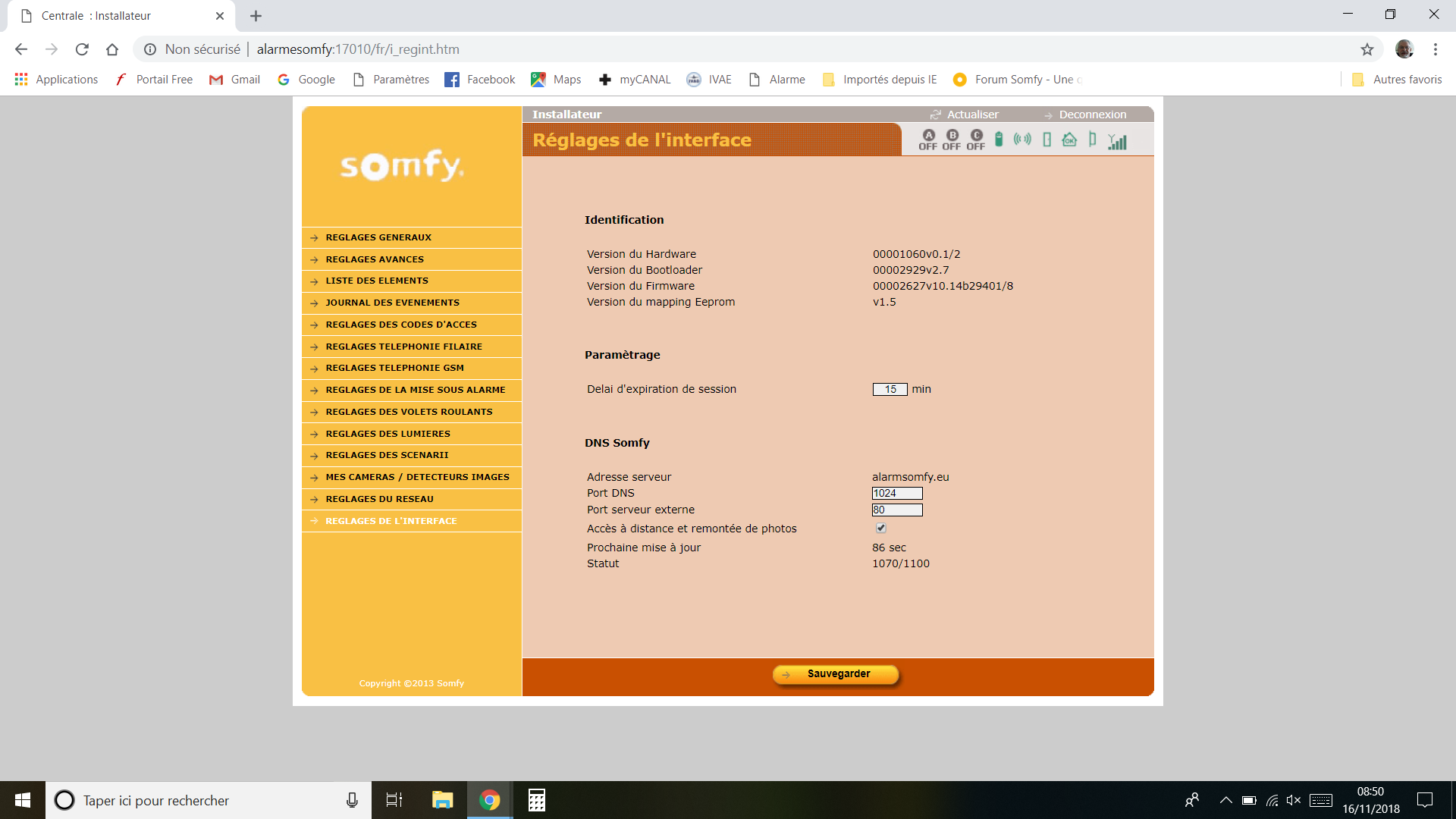Image resolution: width=1456 pixels, height=819 pixels.
Task: Click the Zone B OFF indicator
Action: 952,140
